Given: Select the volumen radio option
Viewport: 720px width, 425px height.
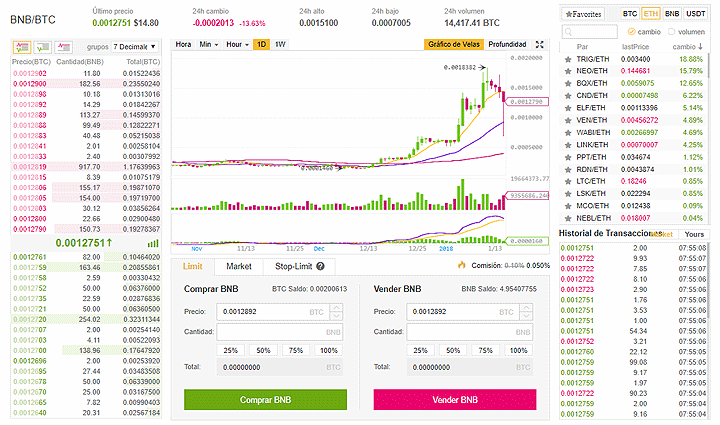Looking at the screenshot, I should [671, 32].
